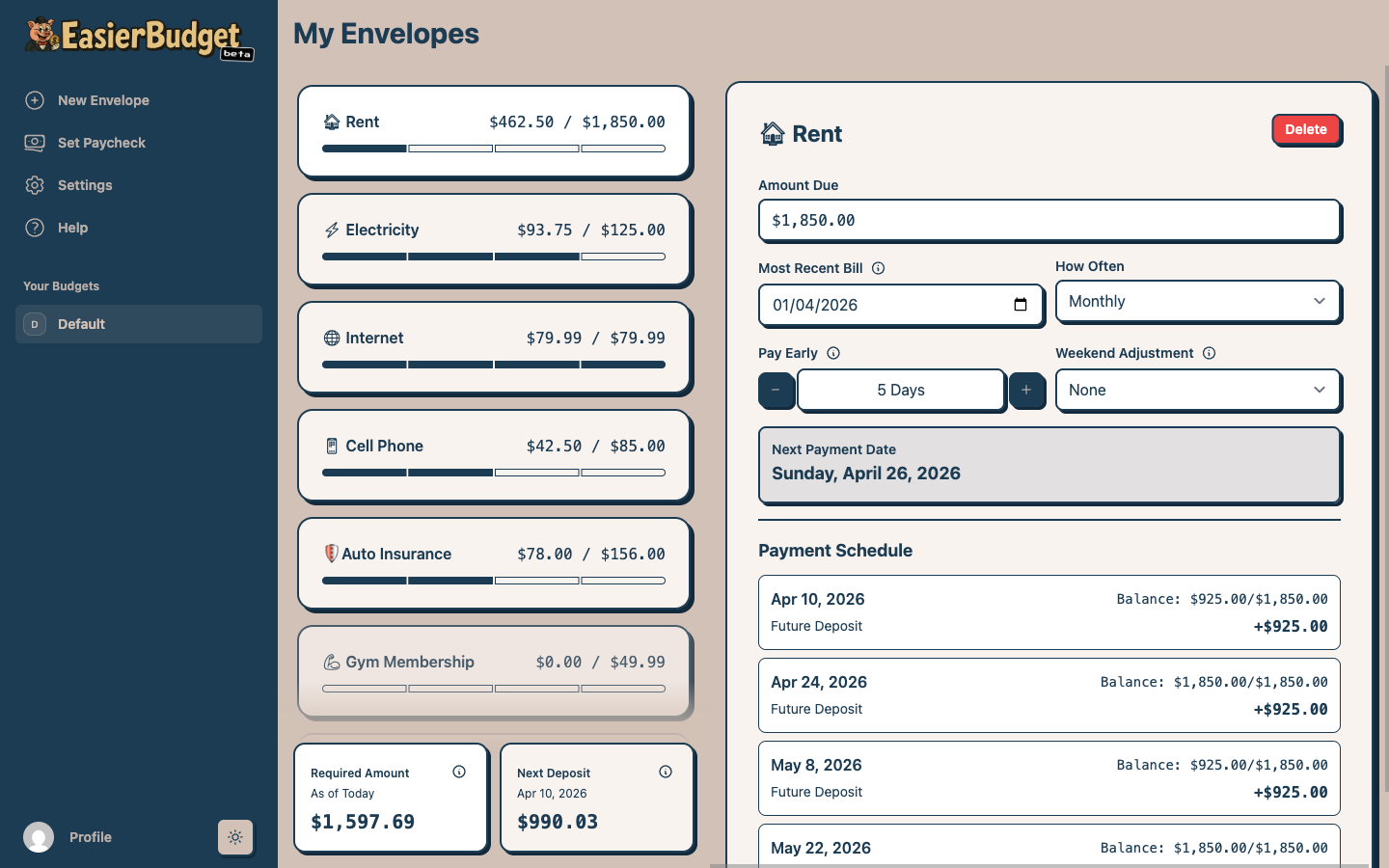The image size is (1389, 868).
Task: Open the How Often Monthly dropdown
Action: tap(1198, 301)
